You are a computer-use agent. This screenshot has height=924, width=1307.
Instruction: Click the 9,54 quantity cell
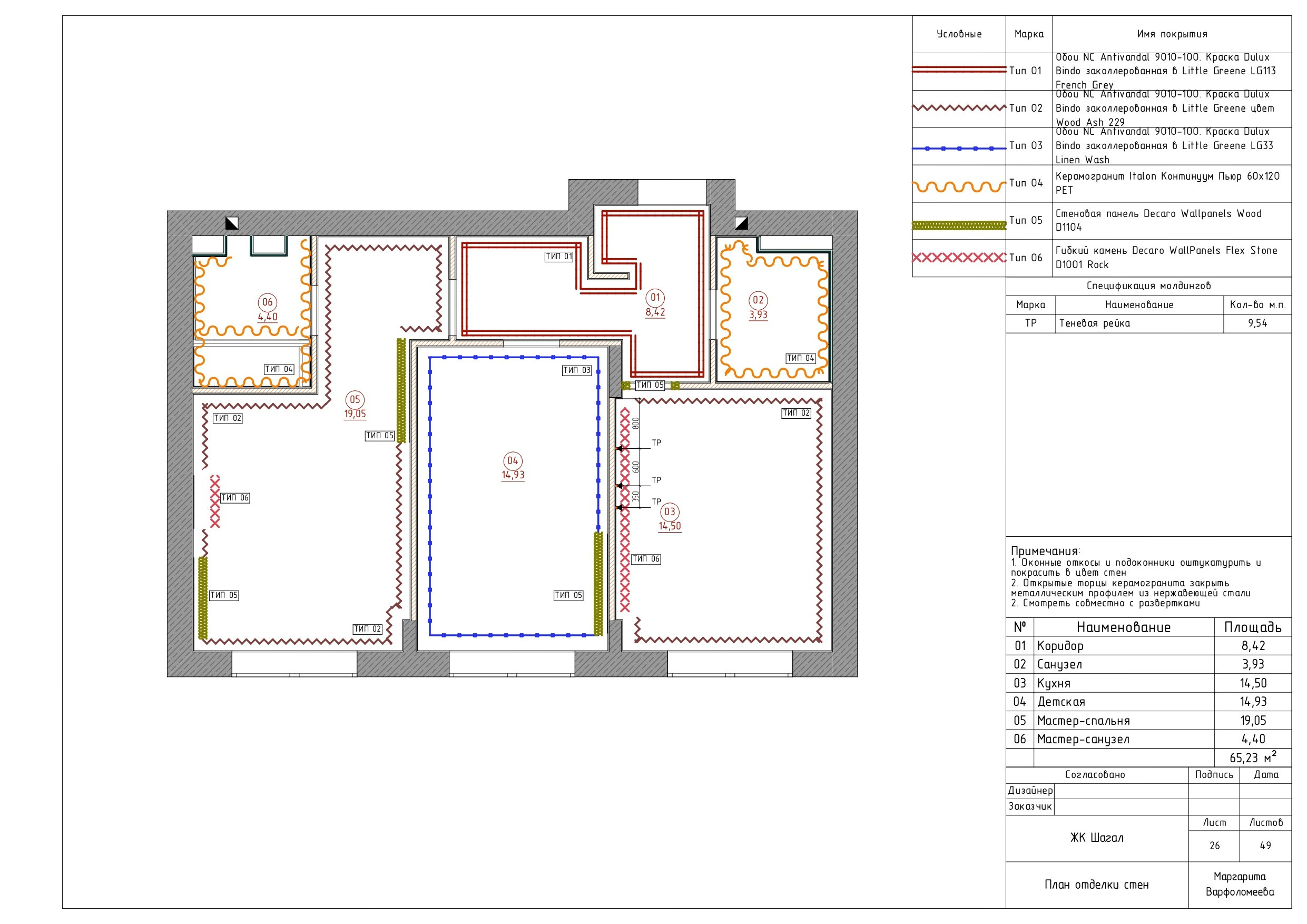point(1257,323)
